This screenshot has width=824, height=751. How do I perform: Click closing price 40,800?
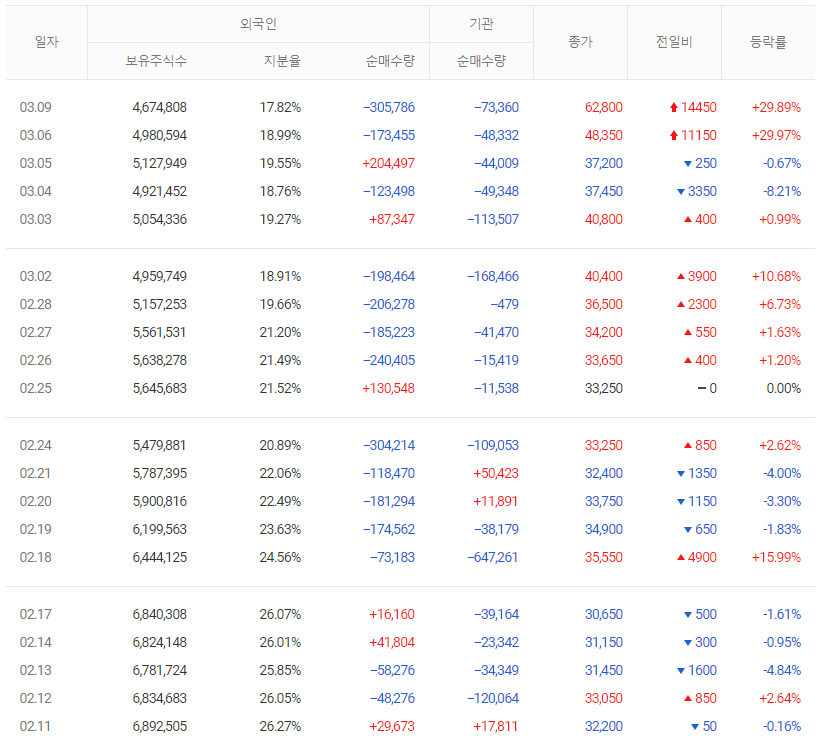(x=604, y=220)
